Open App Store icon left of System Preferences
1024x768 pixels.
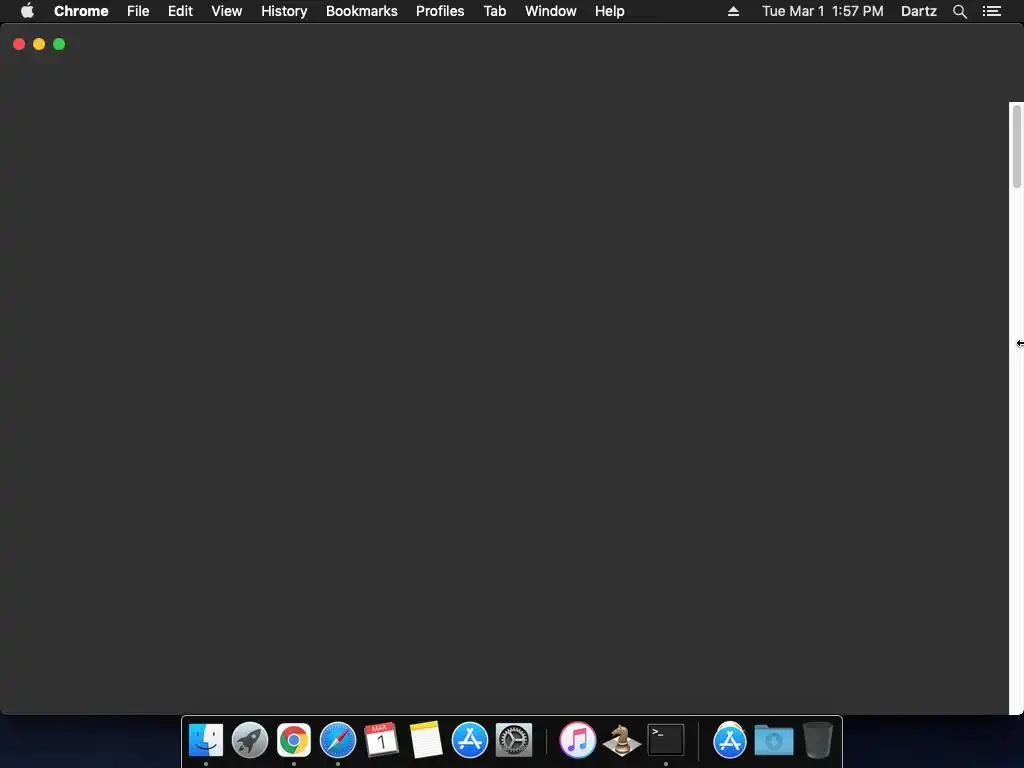click(470, 740)
